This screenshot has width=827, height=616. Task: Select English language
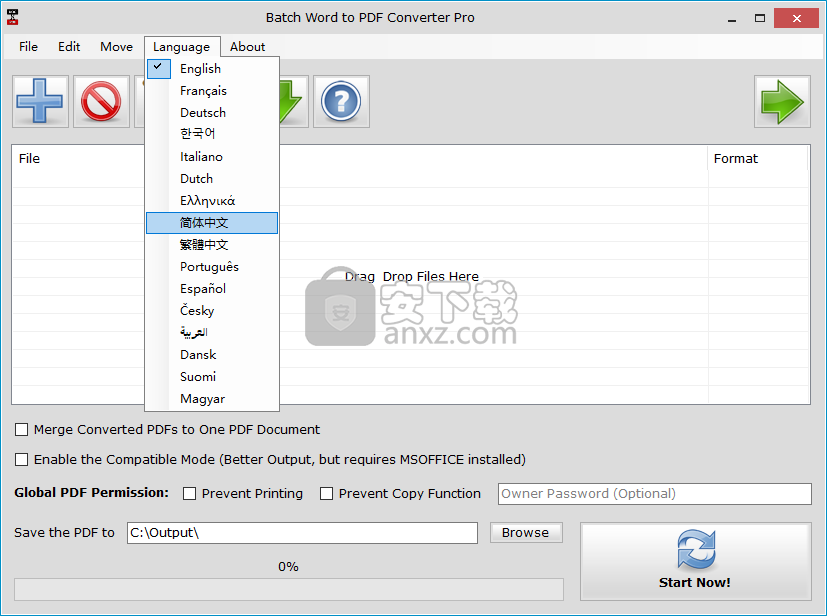point(212,69)
